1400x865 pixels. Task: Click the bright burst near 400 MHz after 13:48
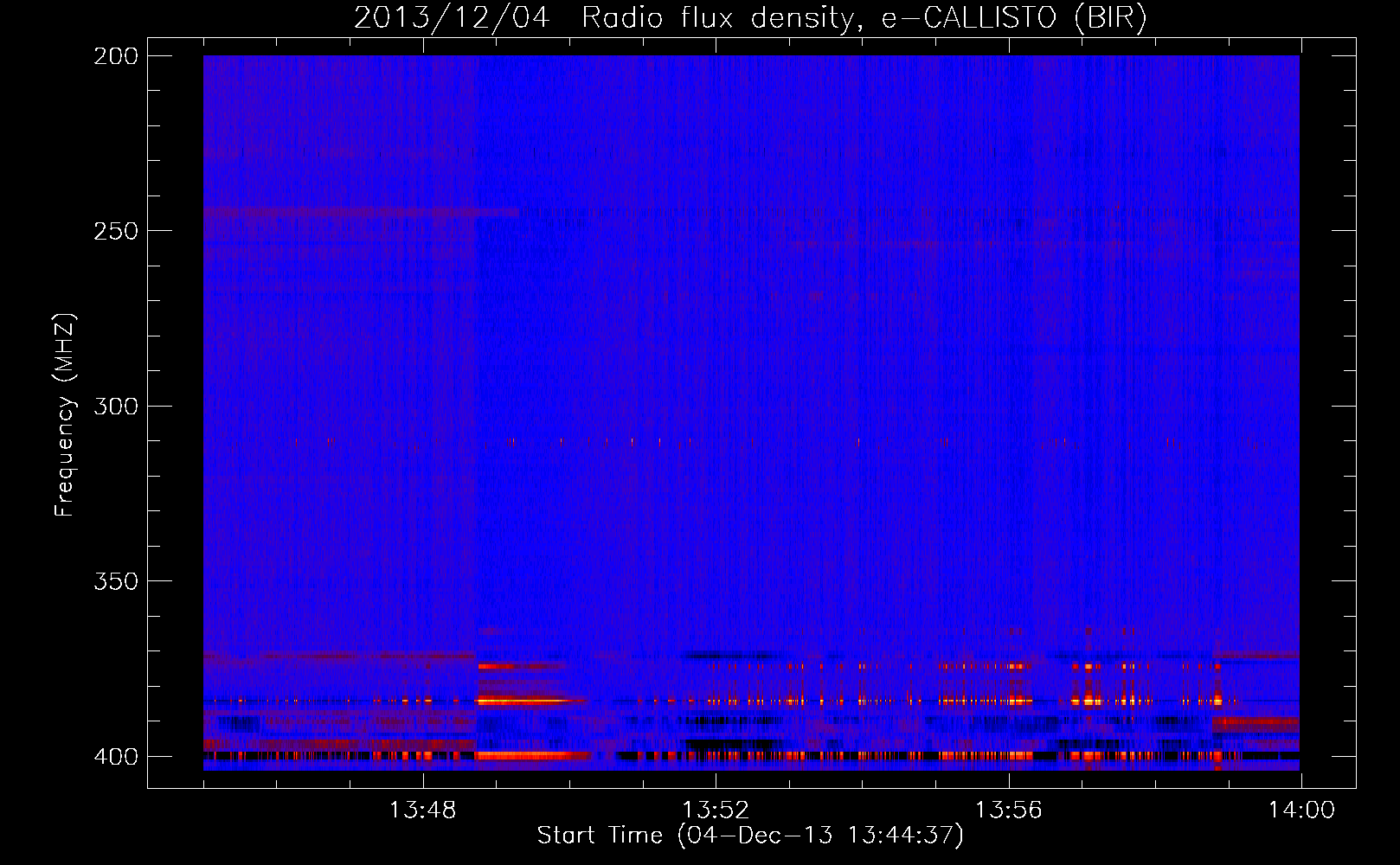[x=533, y=755]
